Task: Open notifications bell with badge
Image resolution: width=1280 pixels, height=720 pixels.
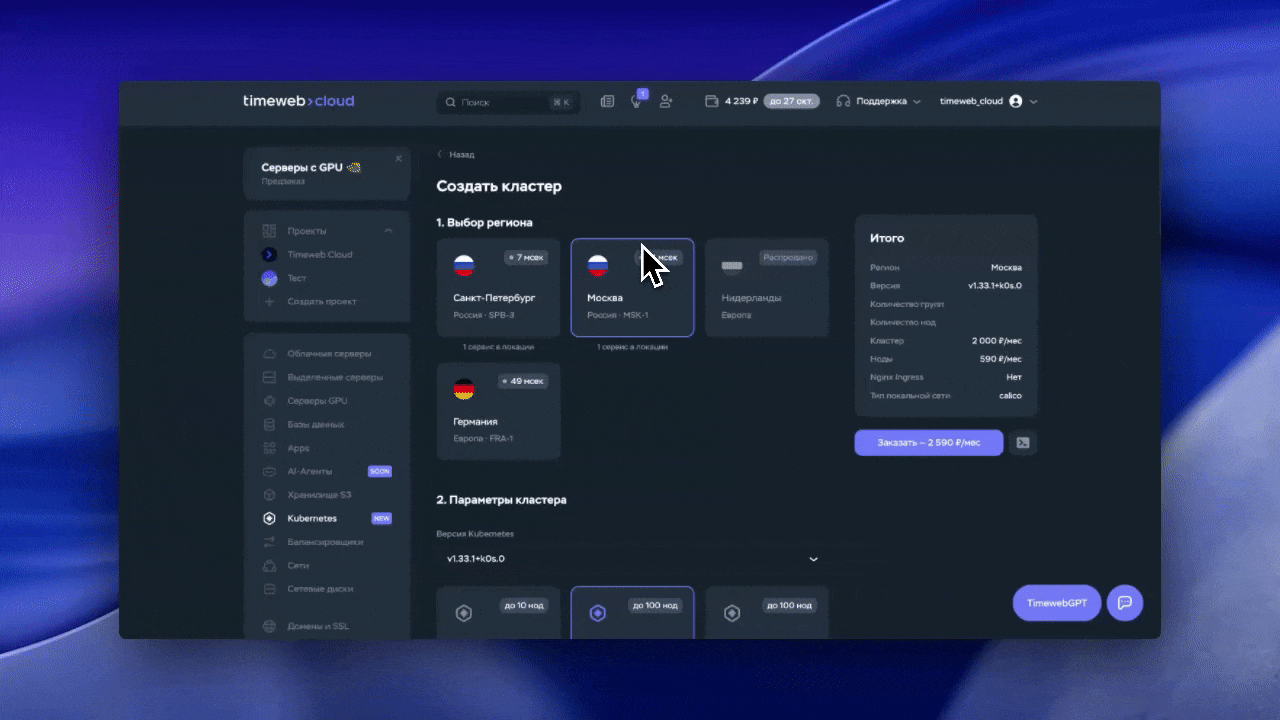Action: click(636, 101)
